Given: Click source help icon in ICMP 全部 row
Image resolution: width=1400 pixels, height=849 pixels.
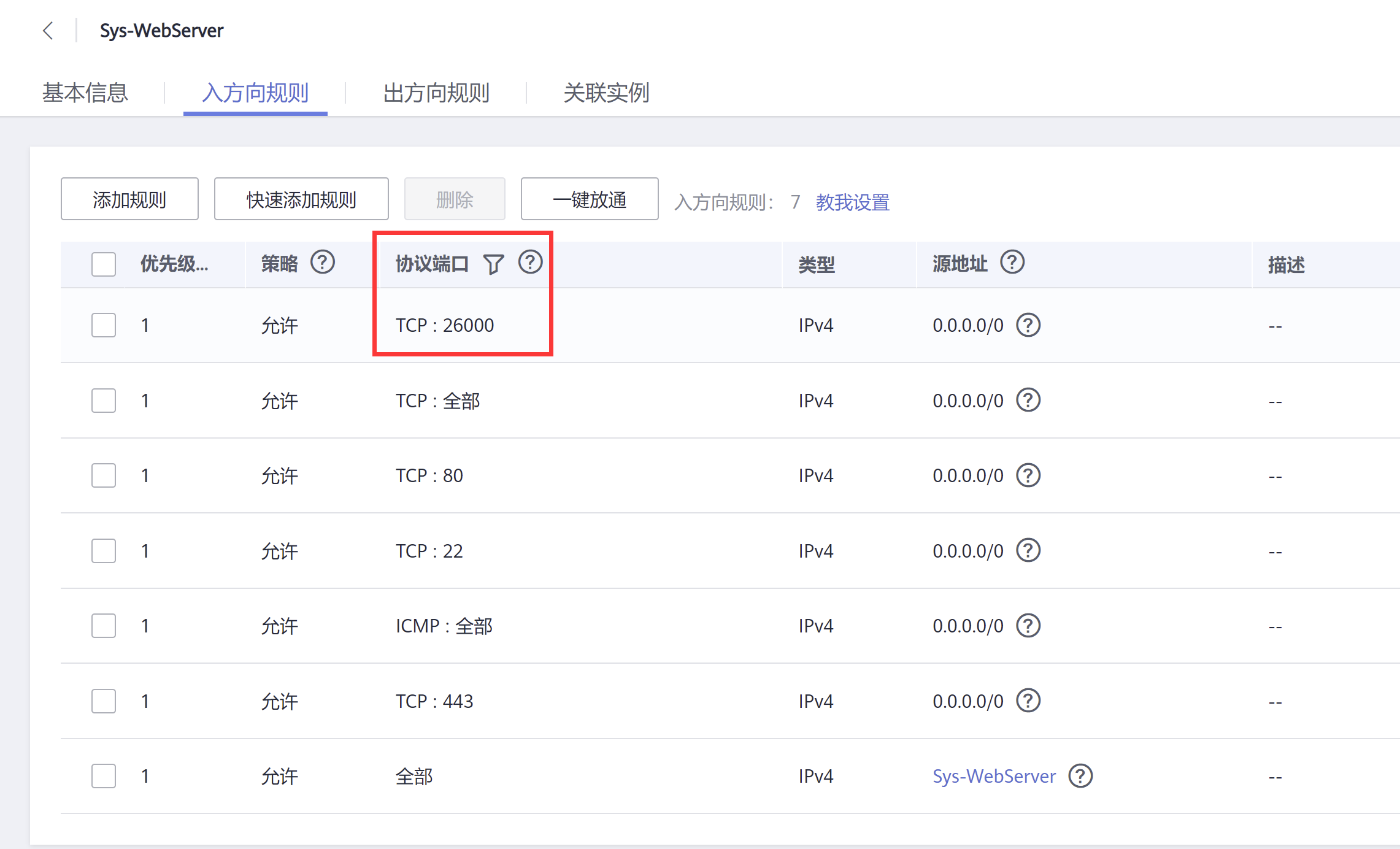Looking at the screenshot, I should (x=1028, y=626).
